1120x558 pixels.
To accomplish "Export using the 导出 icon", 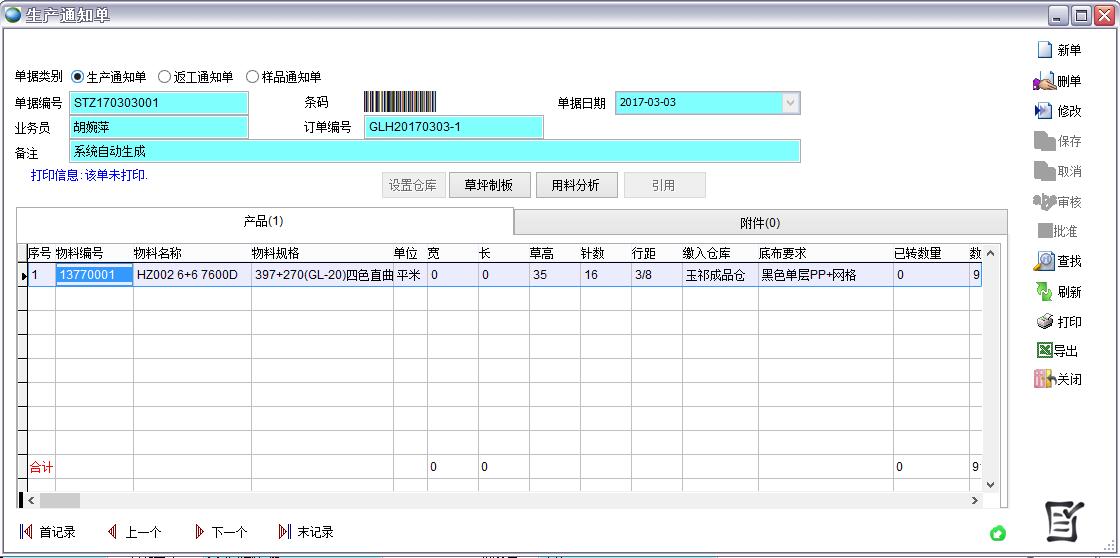I will [1045, 351].
